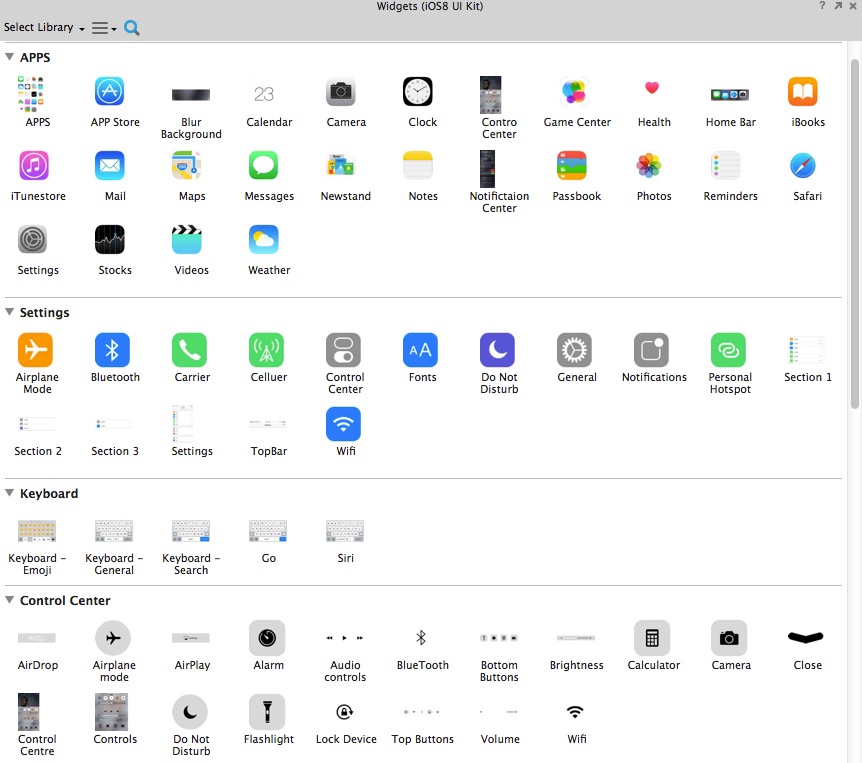Choose the iBooks widget
This screenshot has width=862, height=763.
click(803, 91)
